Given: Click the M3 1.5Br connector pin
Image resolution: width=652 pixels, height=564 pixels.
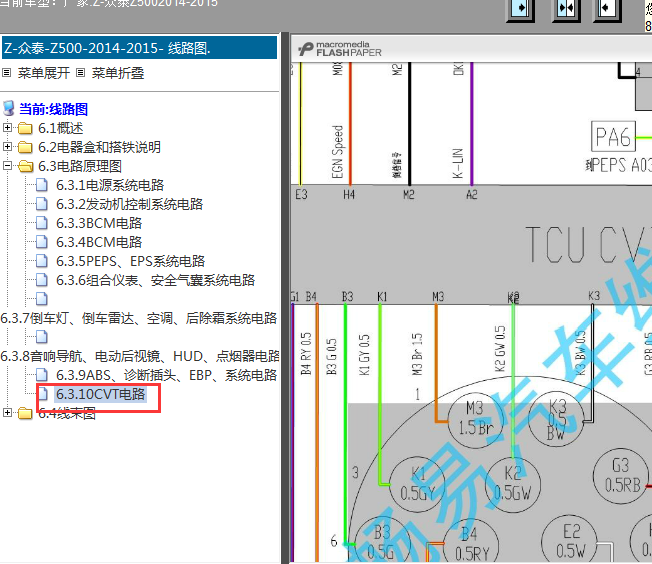Looking at the screenshot, I should pos(475,420).
